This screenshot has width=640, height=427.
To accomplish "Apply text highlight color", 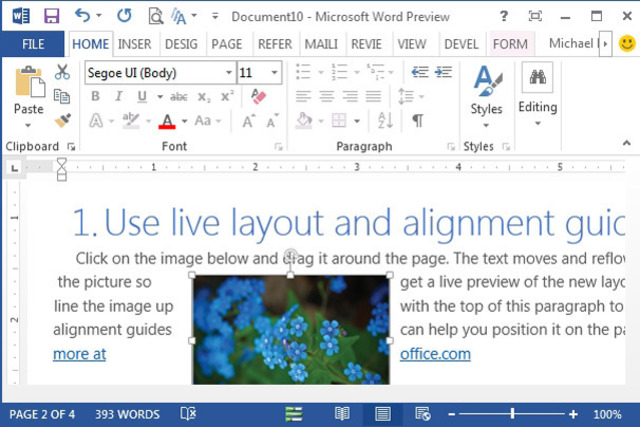I will click(x=131, y=121).
